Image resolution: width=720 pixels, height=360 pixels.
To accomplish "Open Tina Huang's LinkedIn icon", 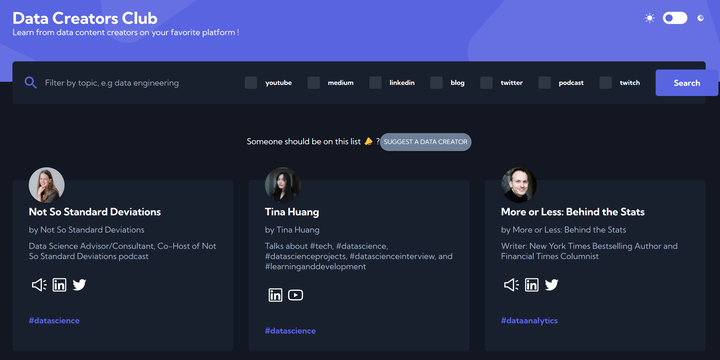I will click(276, 295).
